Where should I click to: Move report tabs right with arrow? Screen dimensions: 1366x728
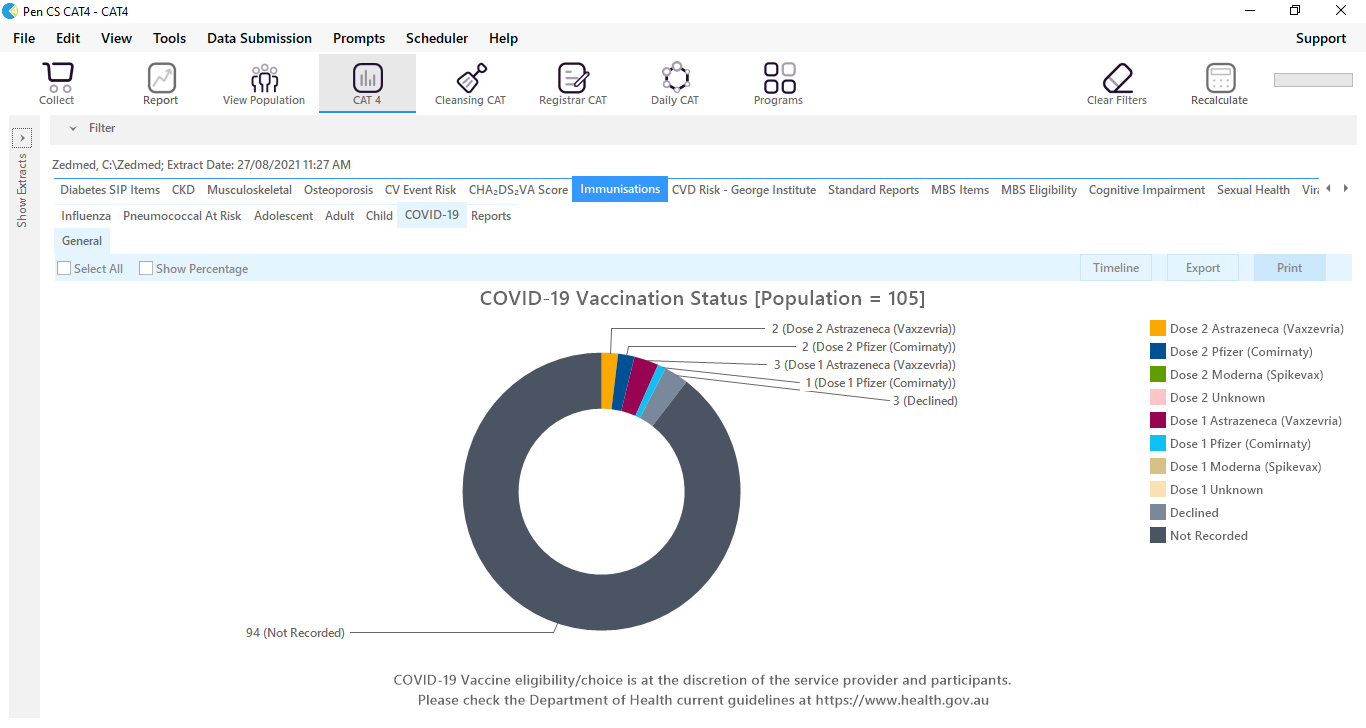(x=1346, y=188)
